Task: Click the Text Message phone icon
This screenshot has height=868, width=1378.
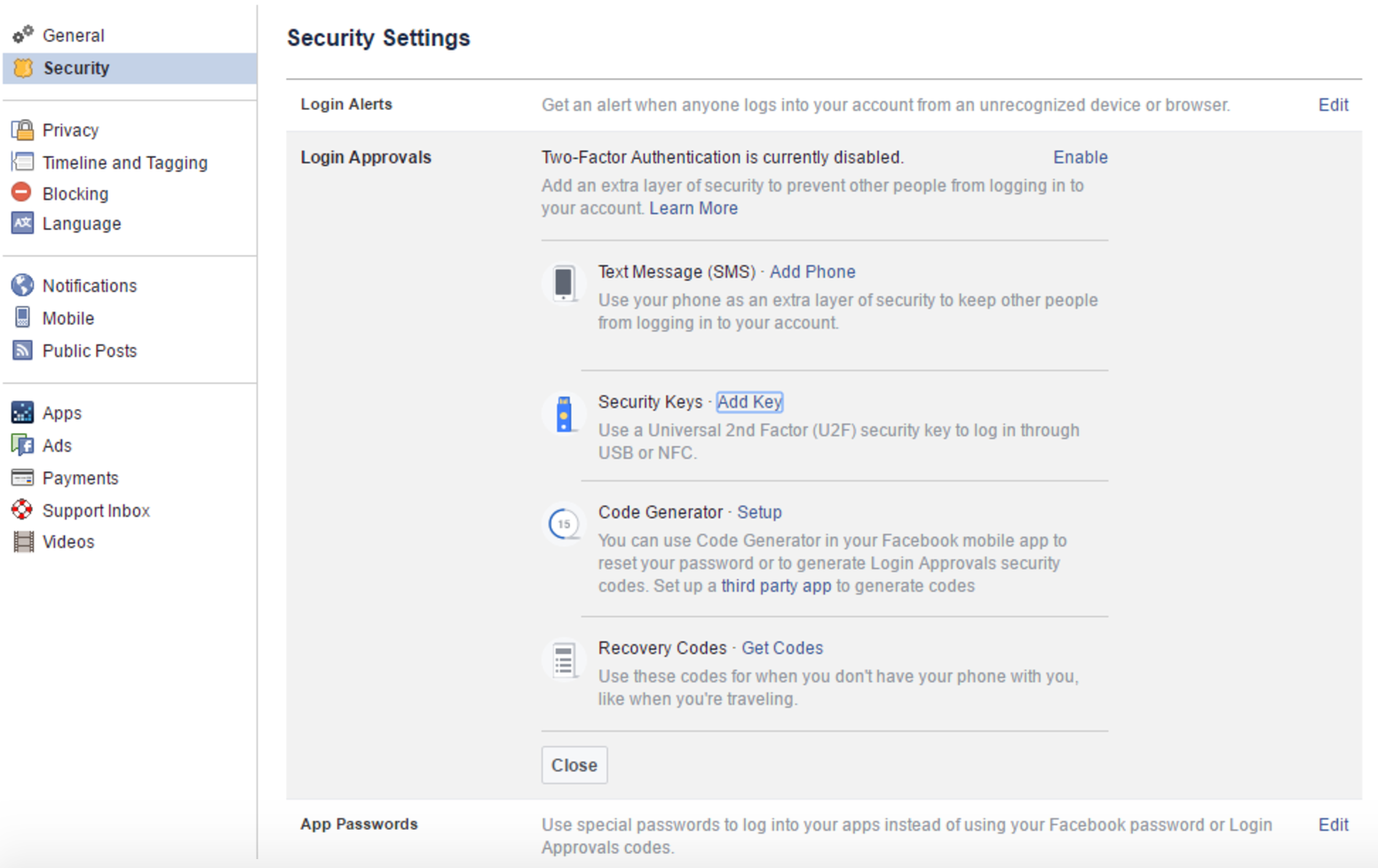Action: click(564, 284)
